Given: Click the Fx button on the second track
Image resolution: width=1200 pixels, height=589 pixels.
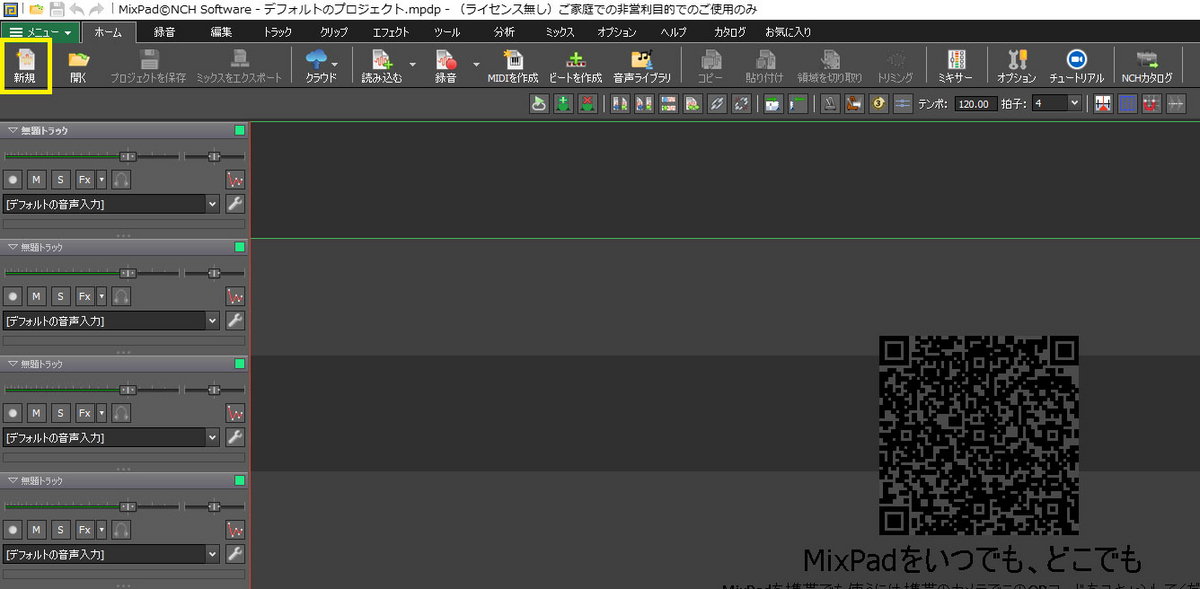Looking at the screenshot, I should [x=85, y=296].
